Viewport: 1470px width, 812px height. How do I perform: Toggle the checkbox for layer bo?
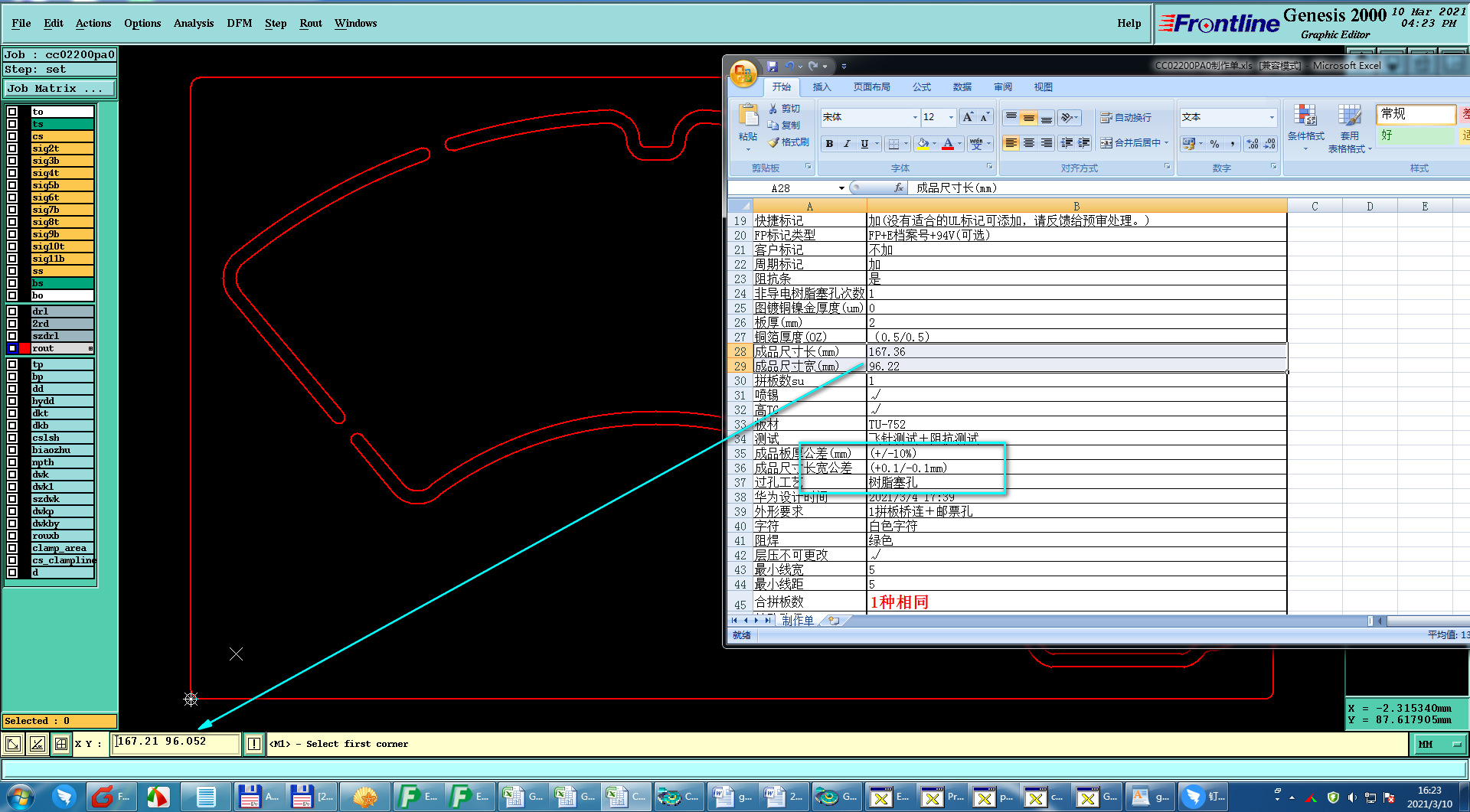coord(12,295)
